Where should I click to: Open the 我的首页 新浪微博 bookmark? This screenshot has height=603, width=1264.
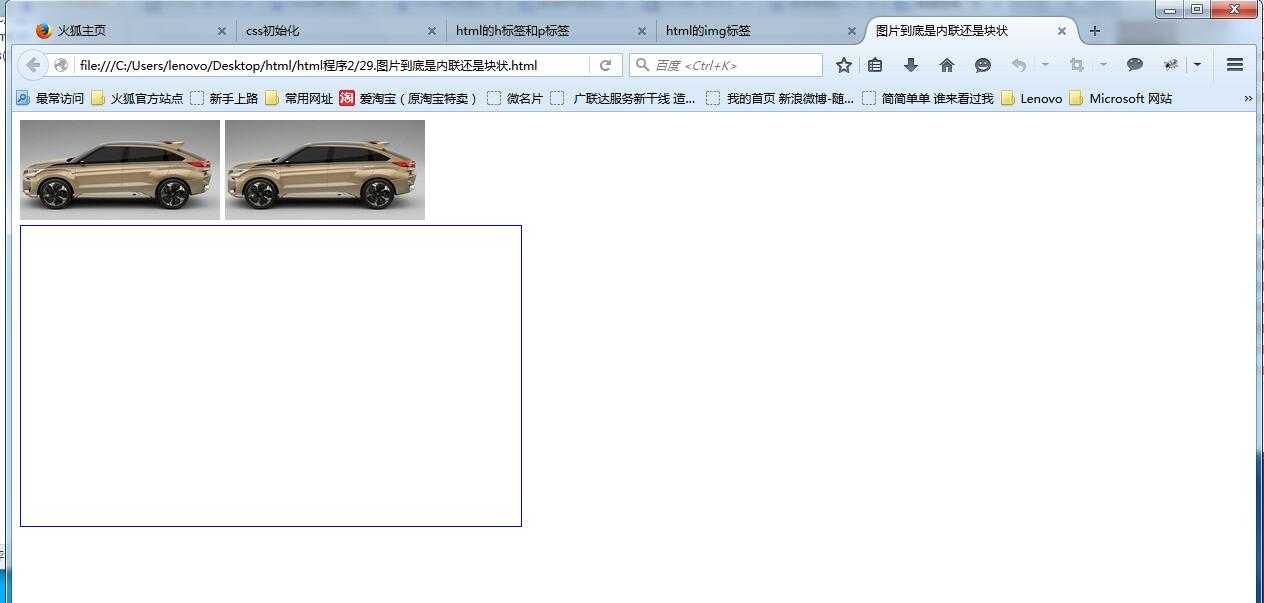tap(780, 98)
